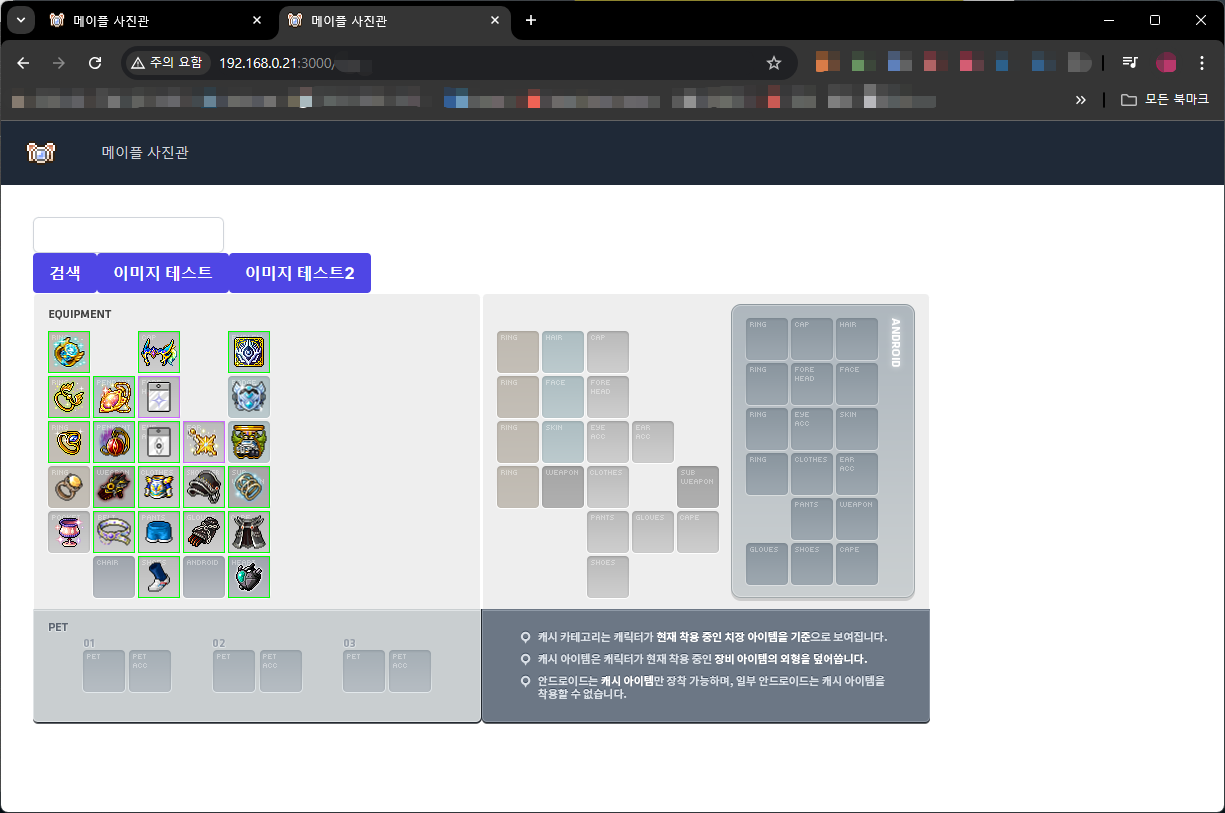
Task: Reload the current page
Action: (95, 63)
